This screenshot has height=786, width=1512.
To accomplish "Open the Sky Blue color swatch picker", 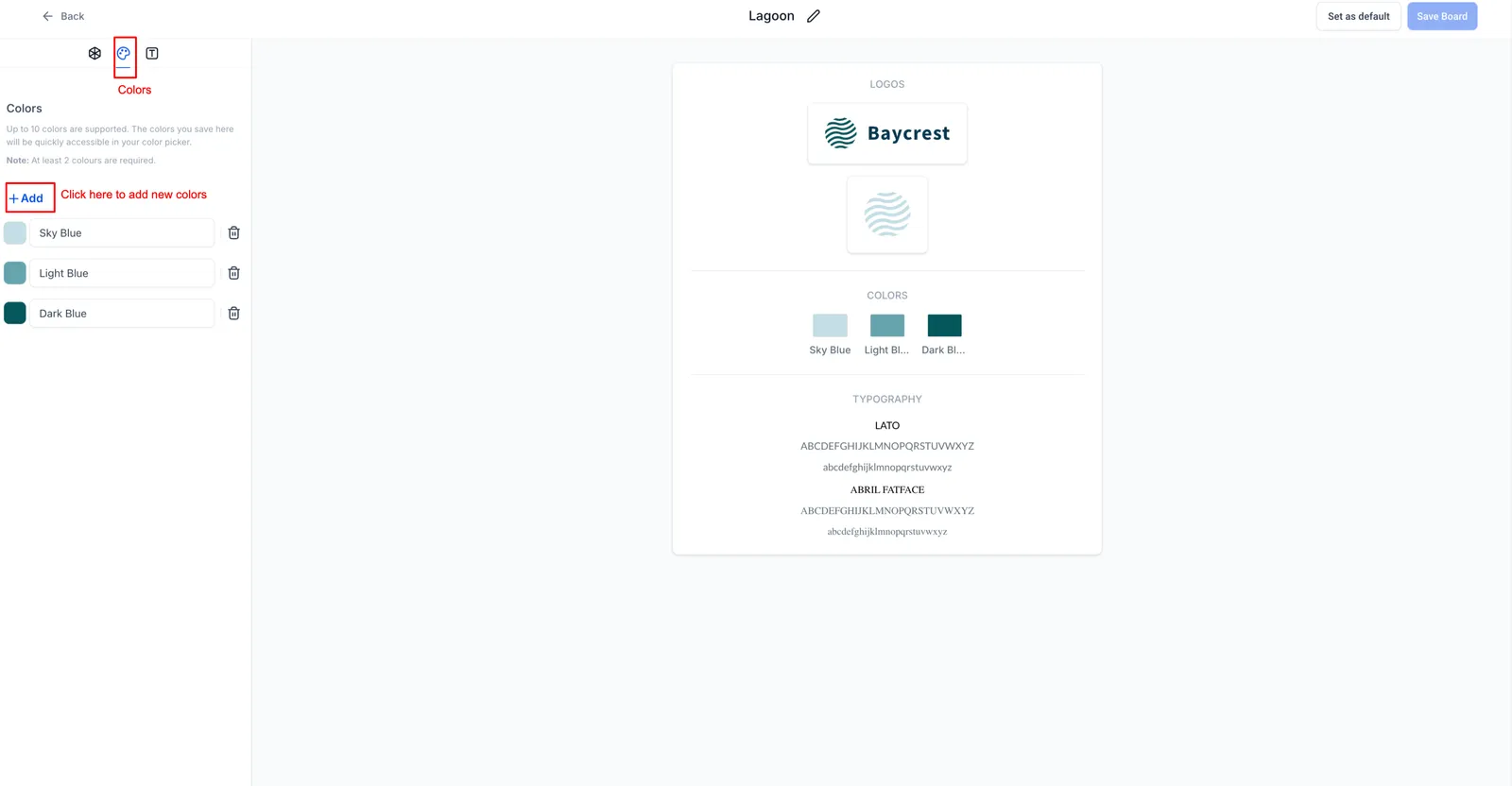I will (15, 232).
